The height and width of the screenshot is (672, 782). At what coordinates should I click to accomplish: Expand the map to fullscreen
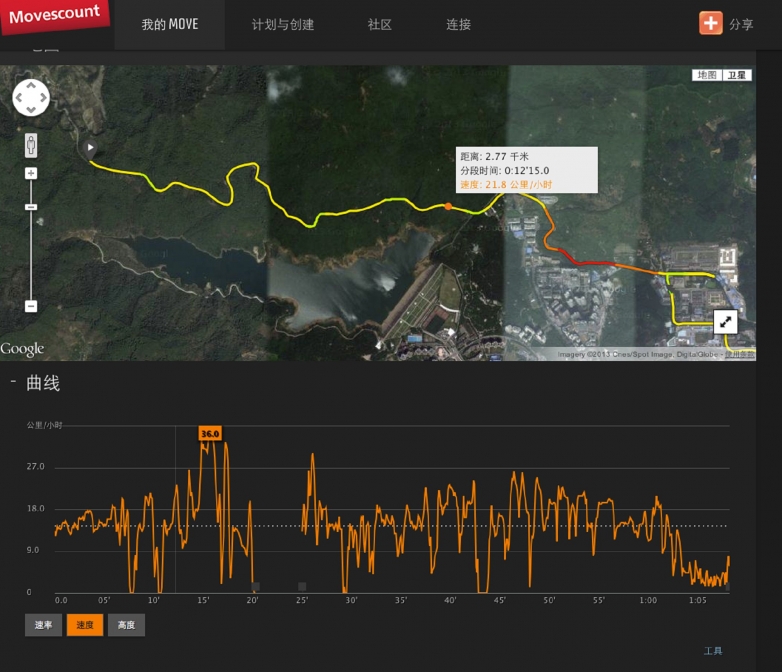(725, 322)
